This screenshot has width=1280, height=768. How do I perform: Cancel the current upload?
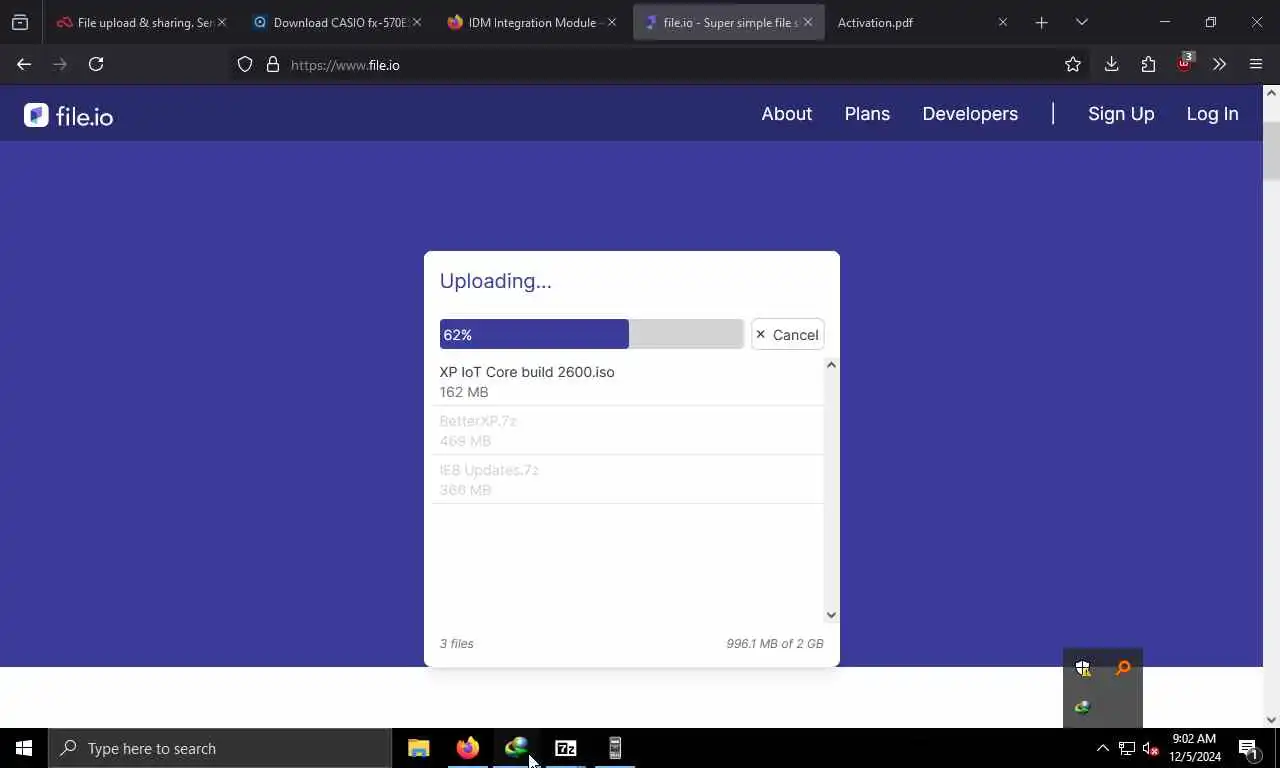coord(787,335)
